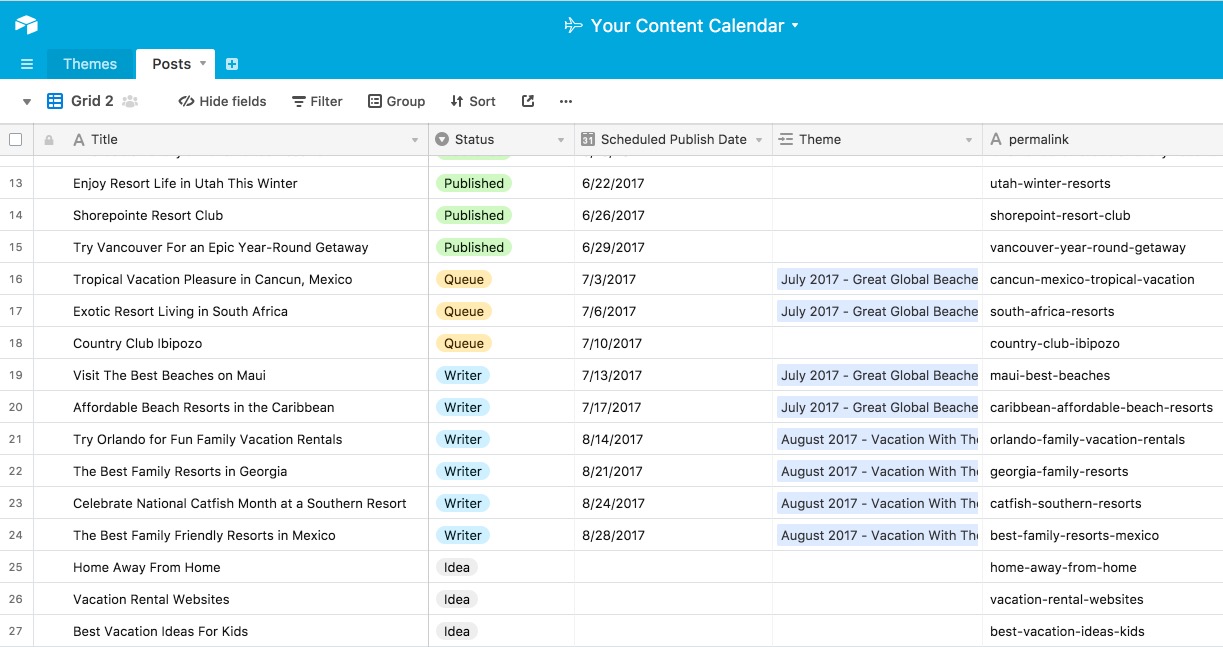This screenshot has width=1223, height=647.
Task: Open the Airtable home logo
Action: 26,25
